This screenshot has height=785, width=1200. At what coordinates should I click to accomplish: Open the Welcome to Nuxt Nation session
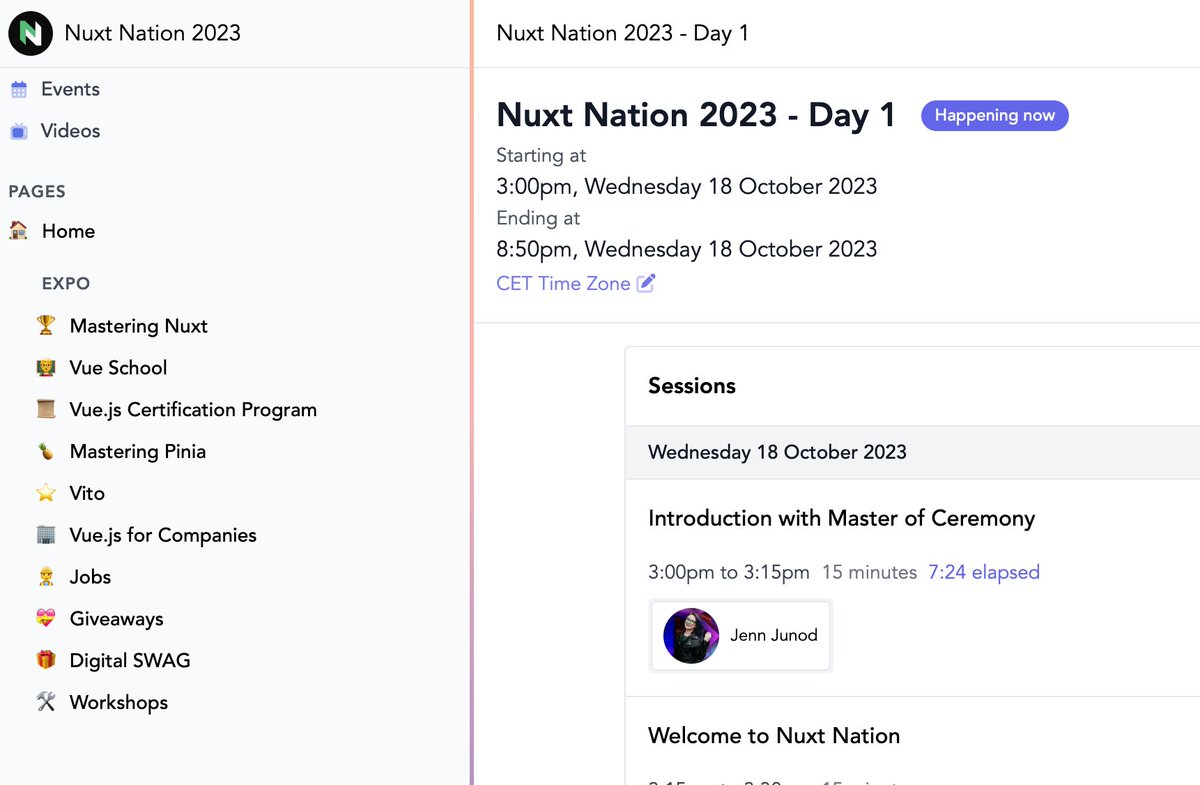[x=774, y=736]
